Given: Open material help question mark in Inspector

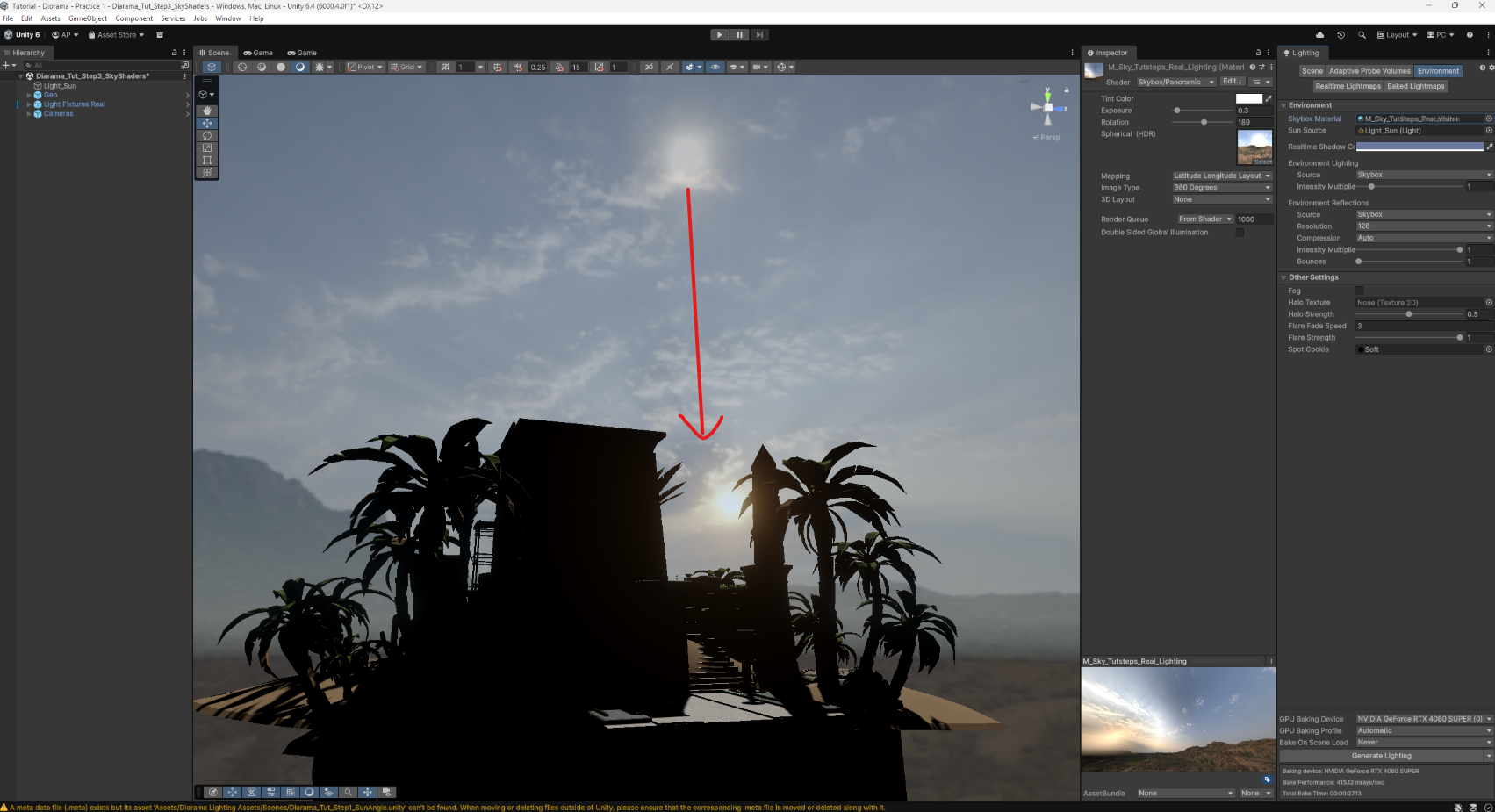Looking at the screenshot, I should (1253, 67).
